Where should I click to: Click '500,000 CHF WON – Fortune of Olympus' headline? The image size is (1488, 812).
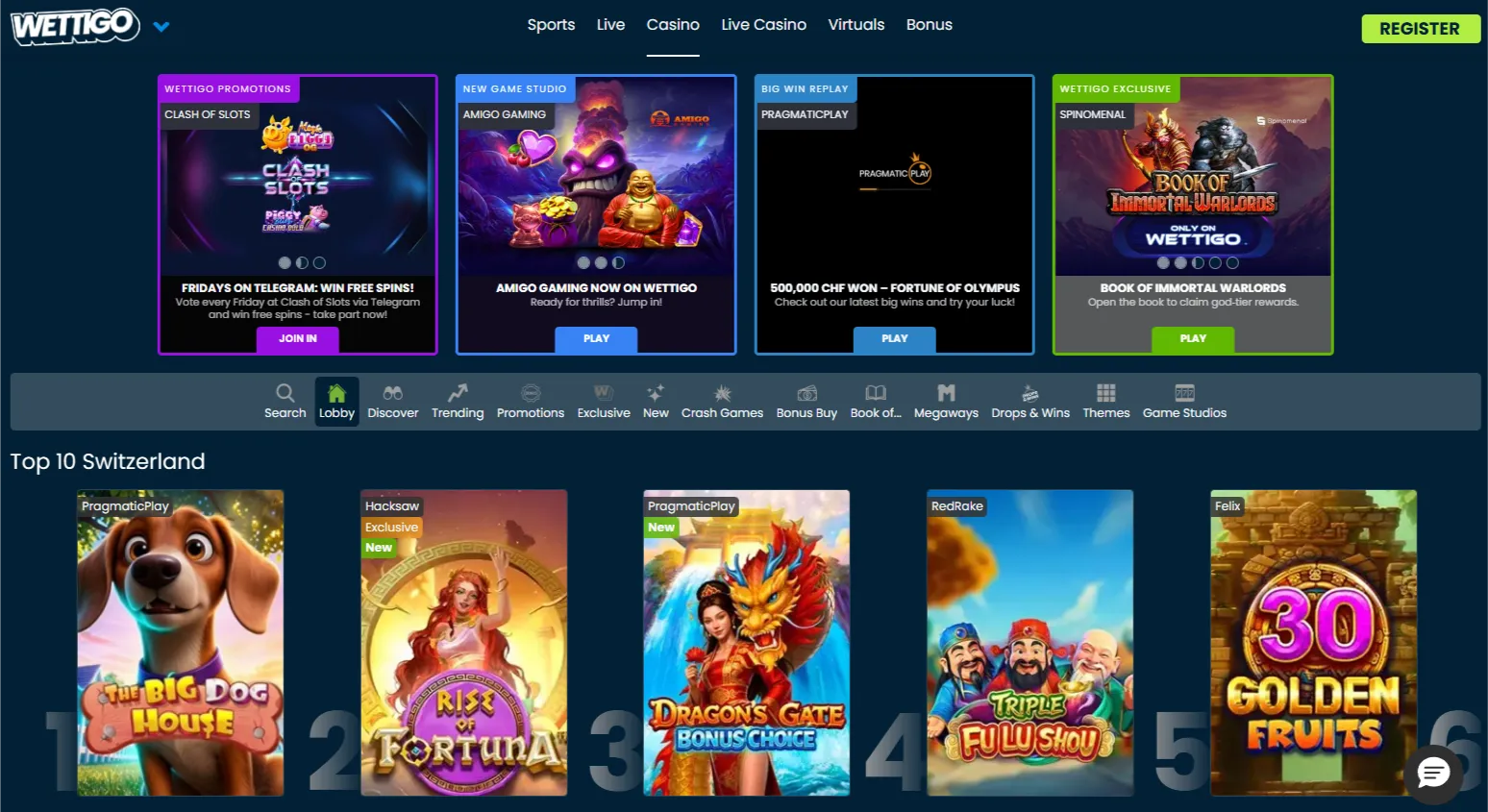895,287
